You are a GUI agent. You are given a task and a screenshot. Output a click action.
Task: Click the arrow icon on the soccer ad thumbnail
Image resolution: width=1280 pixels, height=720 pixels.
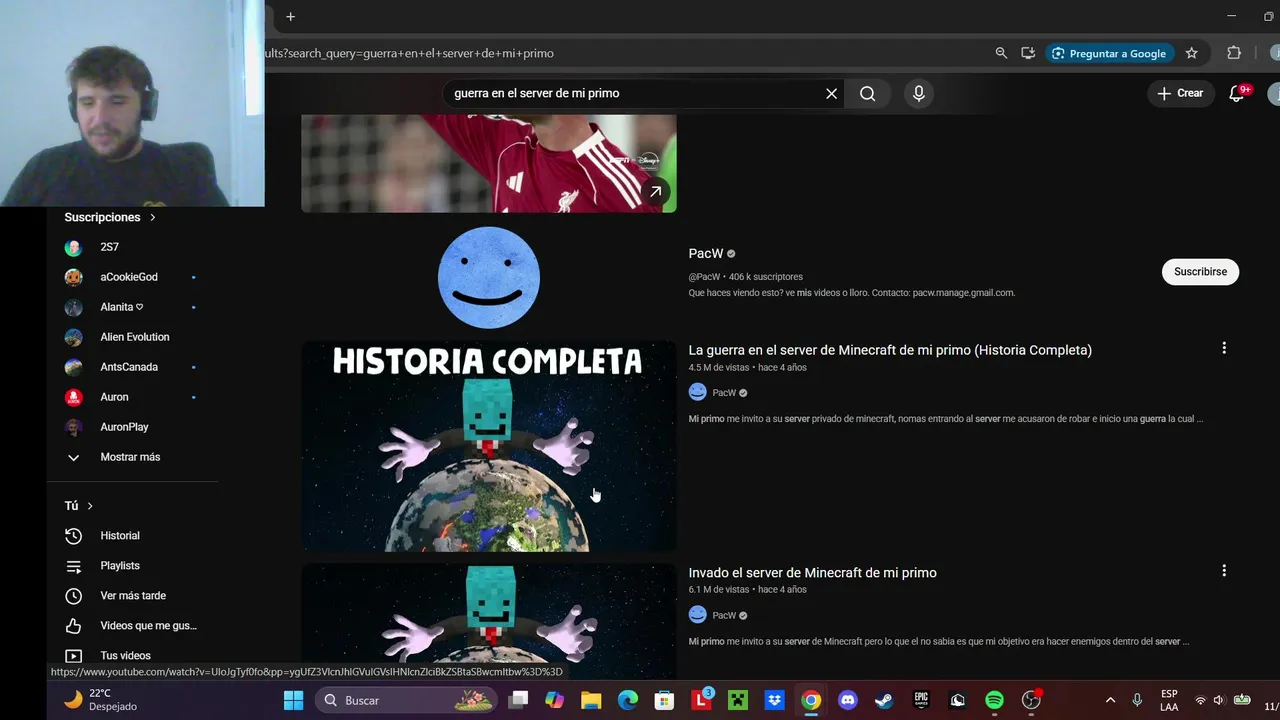point(655,192)
